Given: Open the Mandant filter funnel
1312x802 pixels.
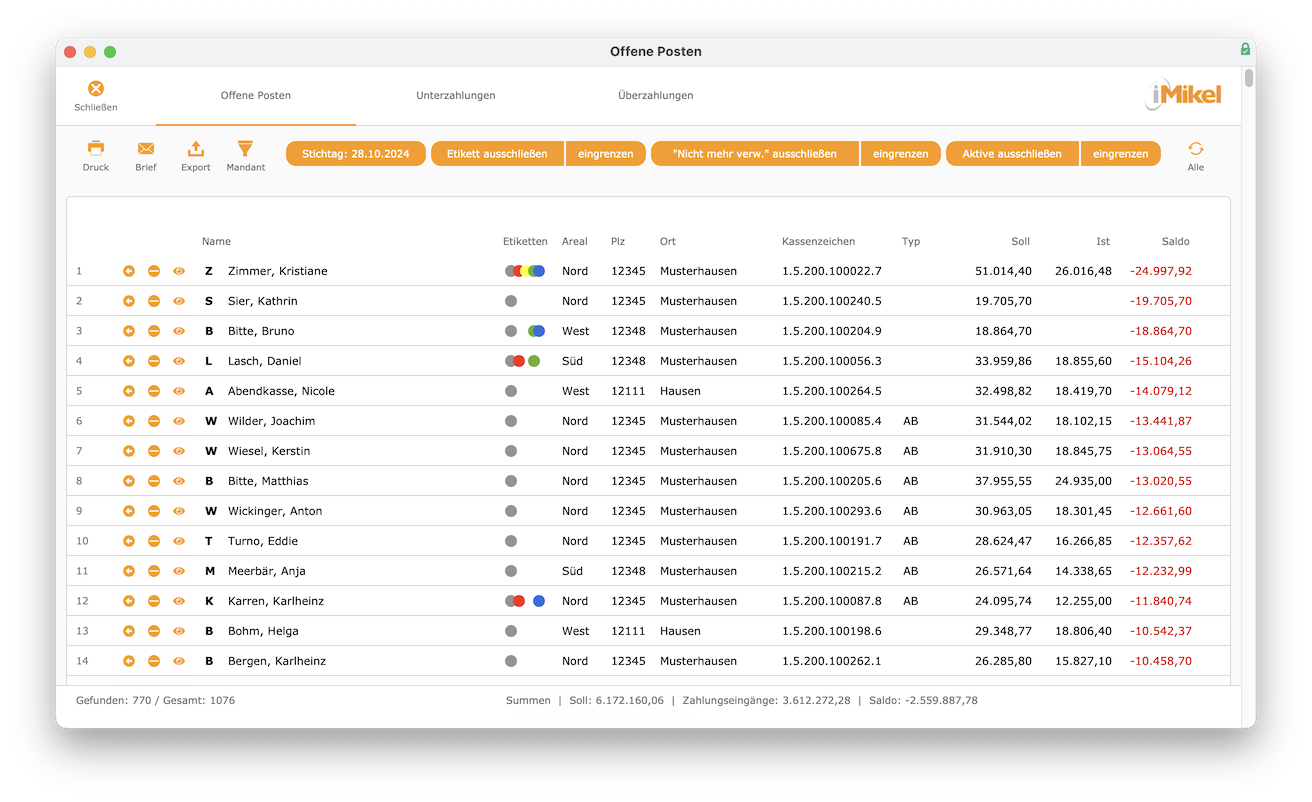Looking at the screenshot, I should tap(245, 148).
